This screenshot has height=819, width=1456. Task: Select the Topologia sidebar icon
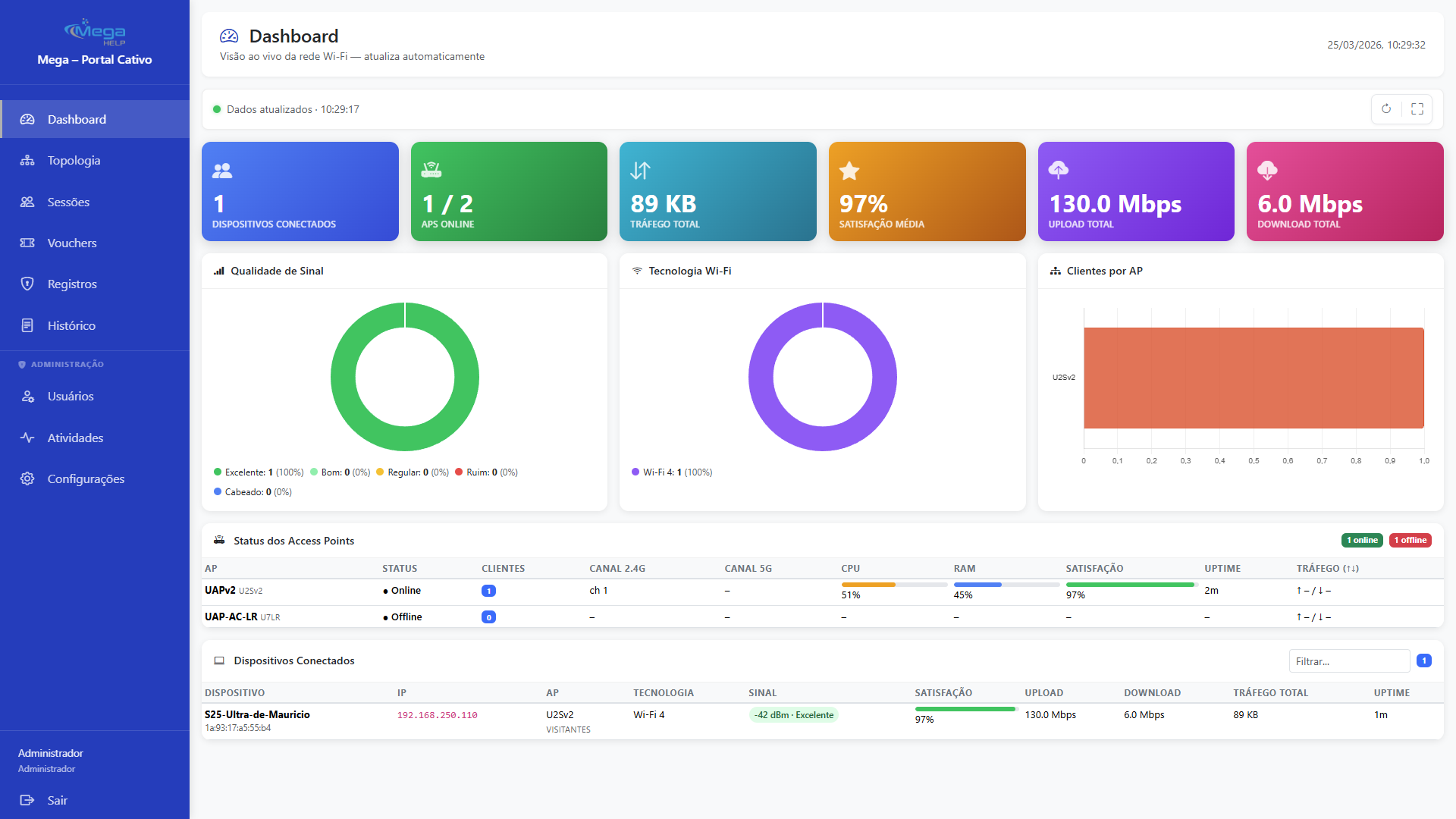coord(27,160)
